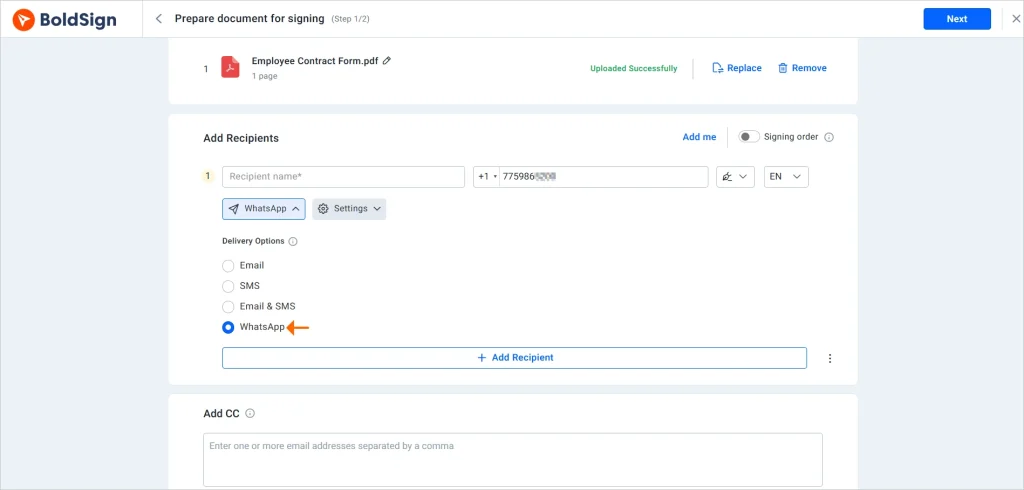
Task: Open the recipient Settings menu
Action: click(349, 209)
